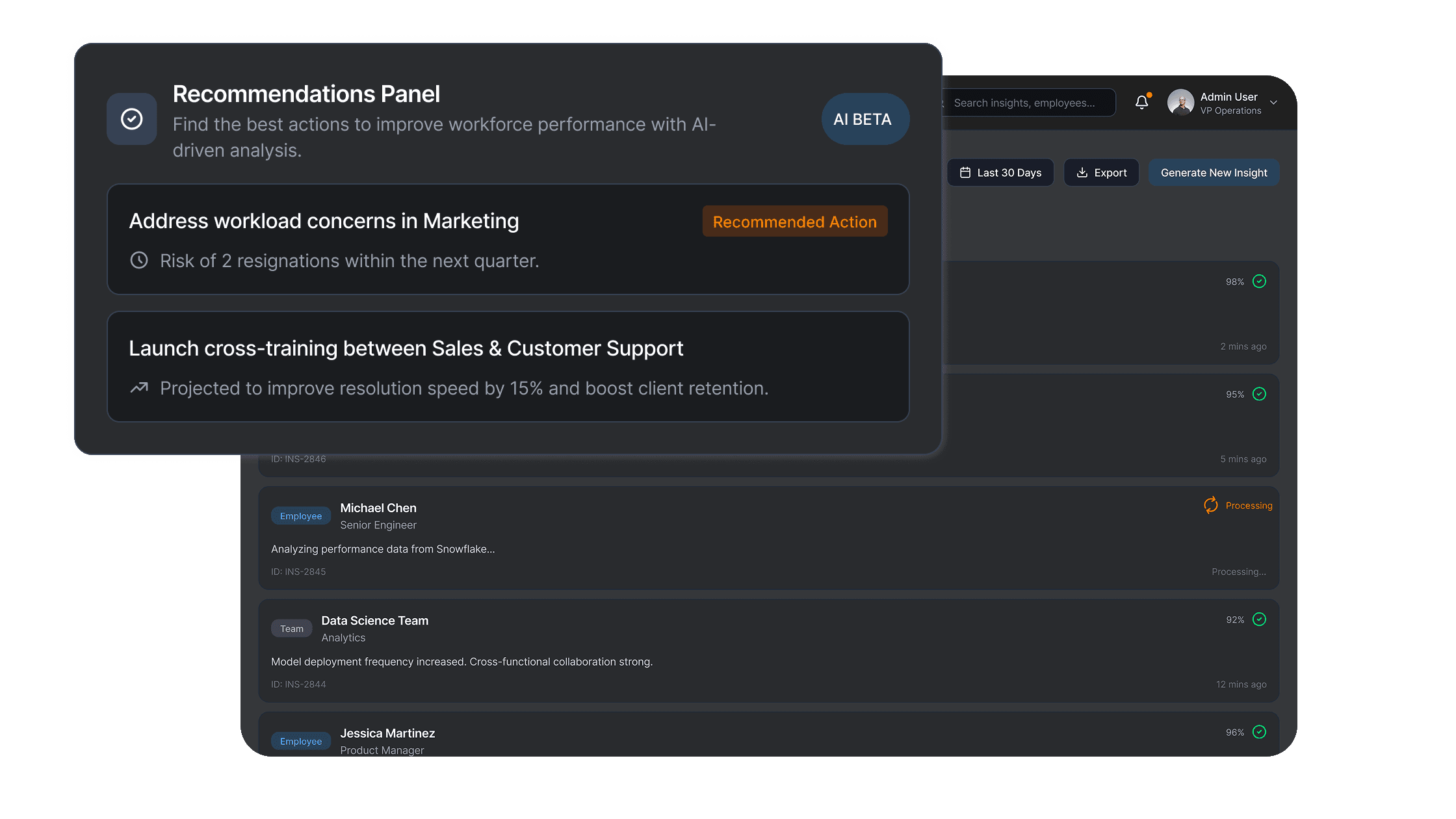Click the AI BETA badge
The image size is (1456, 819).
pyautogui.click(x=865, y=119)
